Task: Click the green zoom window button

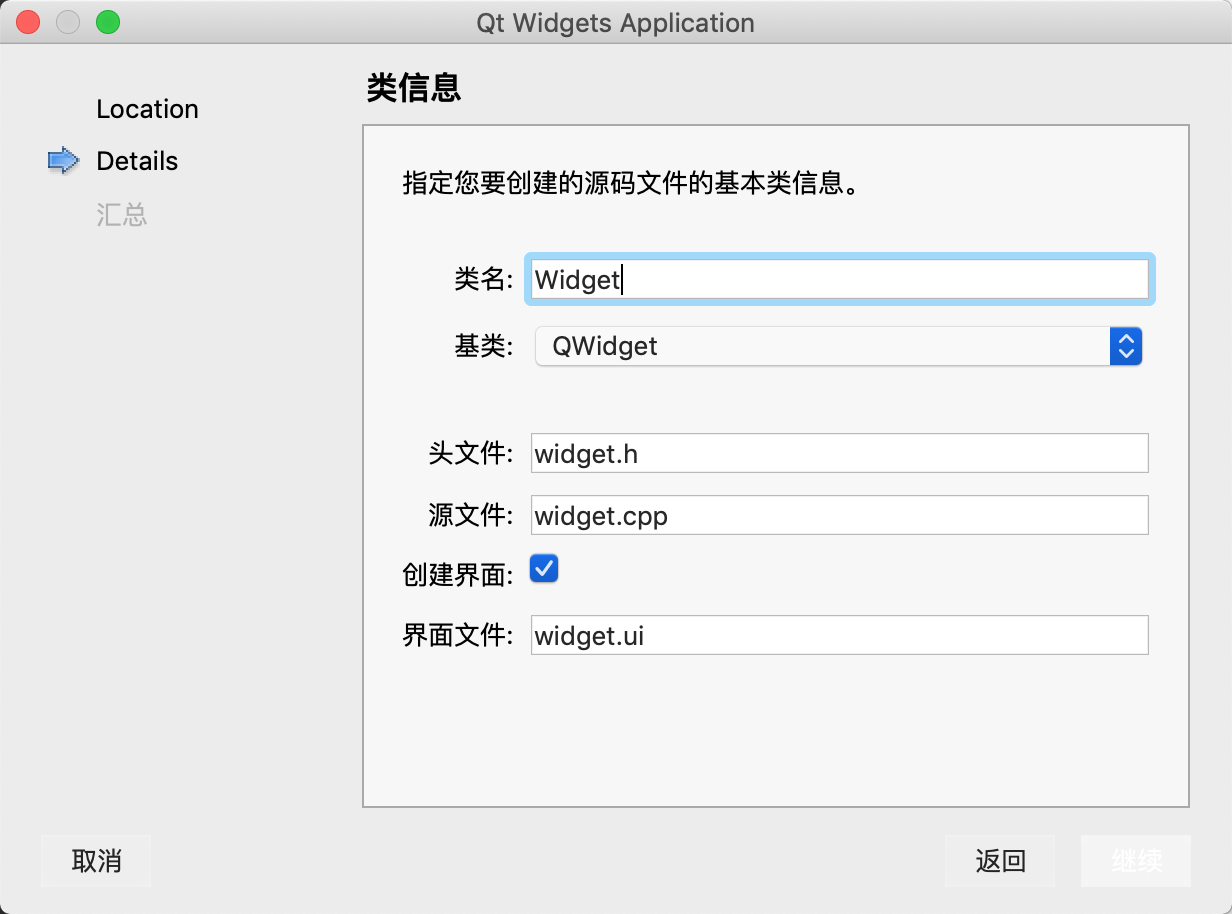Action: coord(108,22)
